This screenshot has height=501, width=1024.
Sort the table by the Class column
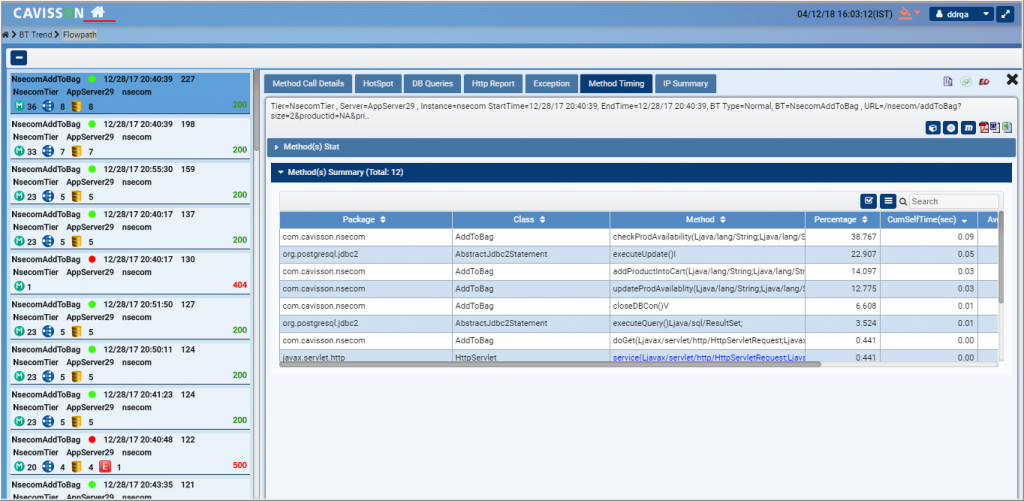(531, 220)
